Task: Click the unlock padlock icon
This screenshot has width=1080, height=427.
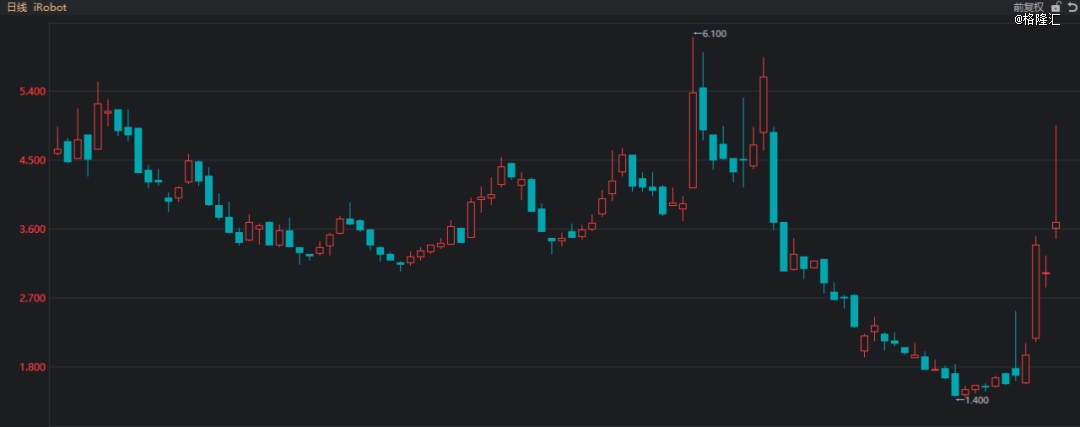Action: click(x=1054, y=7)
